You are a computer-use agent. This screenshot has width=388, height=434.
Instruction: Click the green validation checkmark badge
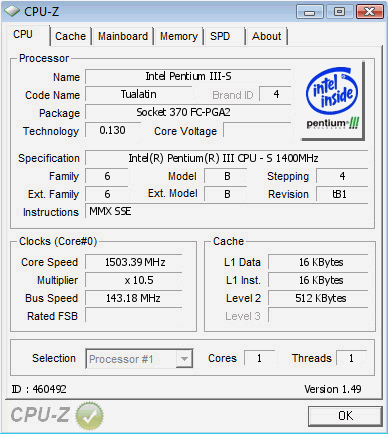[x=89, y=415]
